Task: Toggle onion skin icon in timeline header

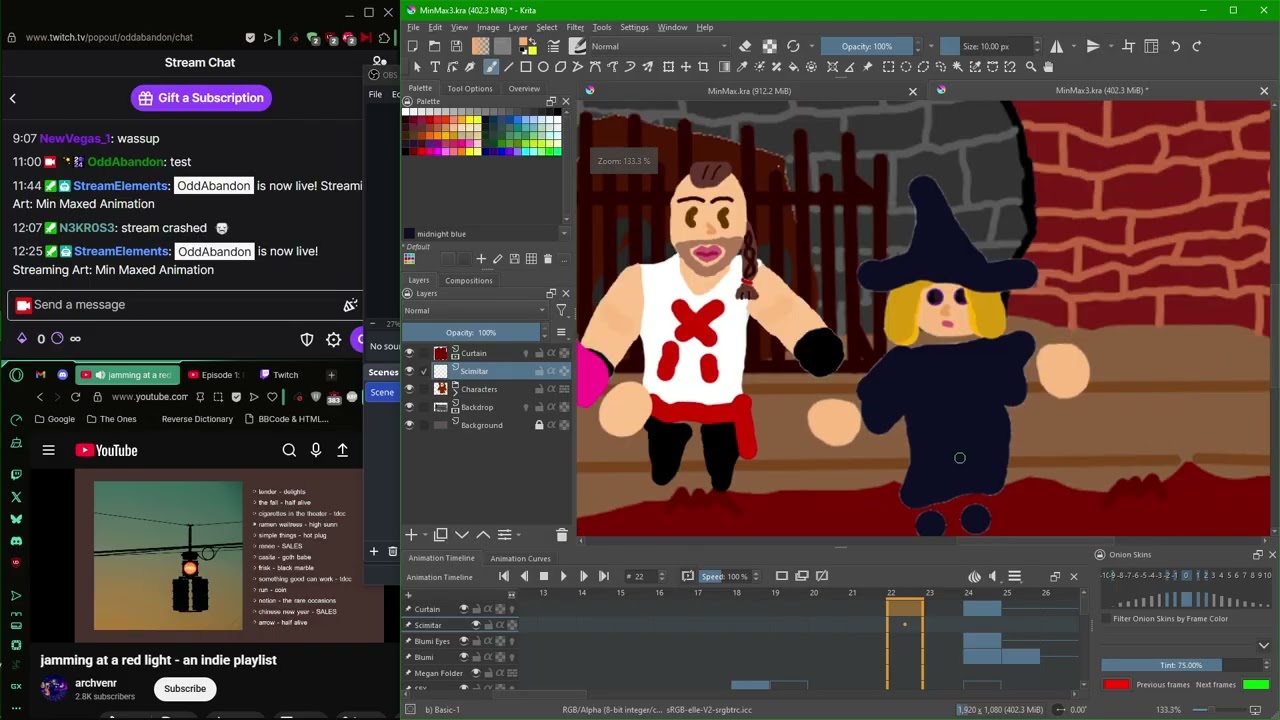Action: pyautogui.click(x=974, y=576)
